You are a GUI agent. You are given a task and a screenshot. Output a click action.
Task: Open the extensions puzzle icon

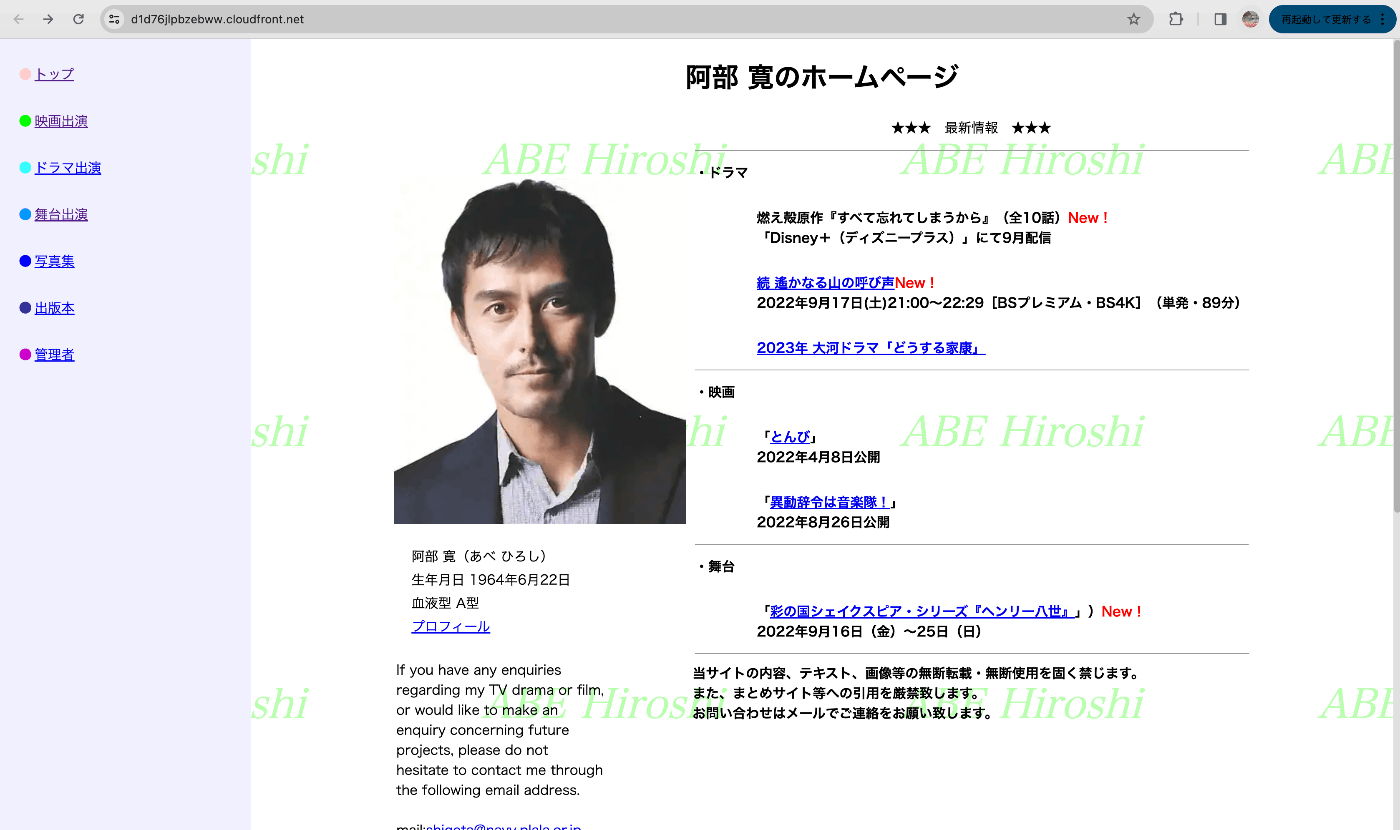coord(1177,19)
